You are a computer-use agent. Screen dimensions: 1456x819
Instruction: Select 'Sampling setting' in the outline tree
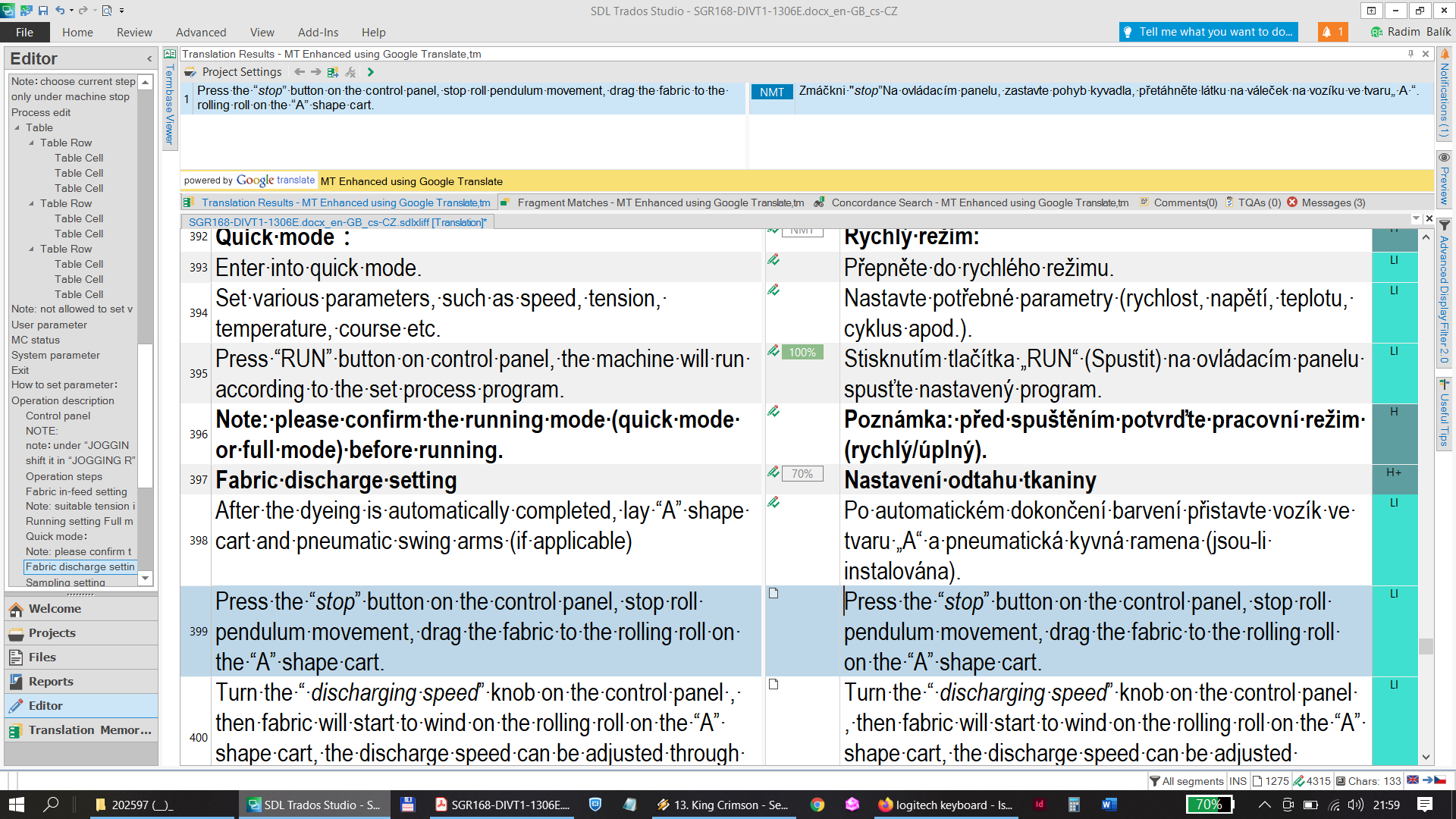click(x=65, y=582)
